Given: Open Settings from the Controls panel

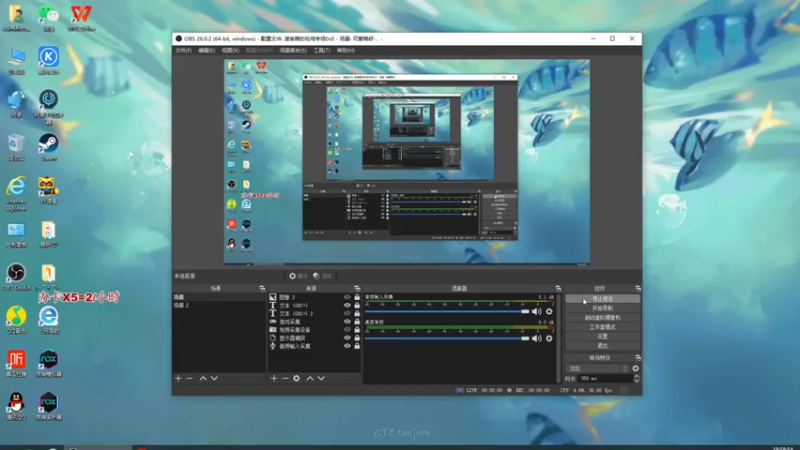Looking at the screenshot, I should click(603, 336).
